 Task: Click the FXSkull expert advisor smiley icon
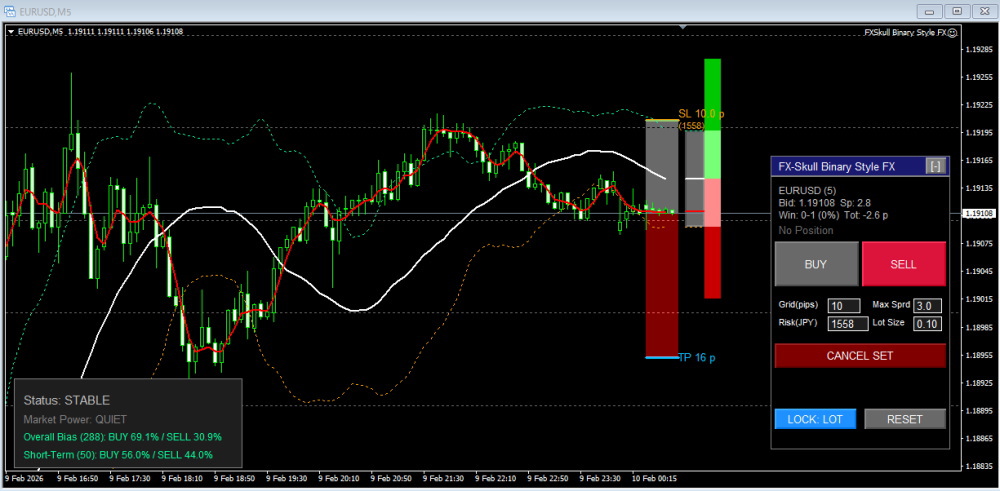pos(951,32)
